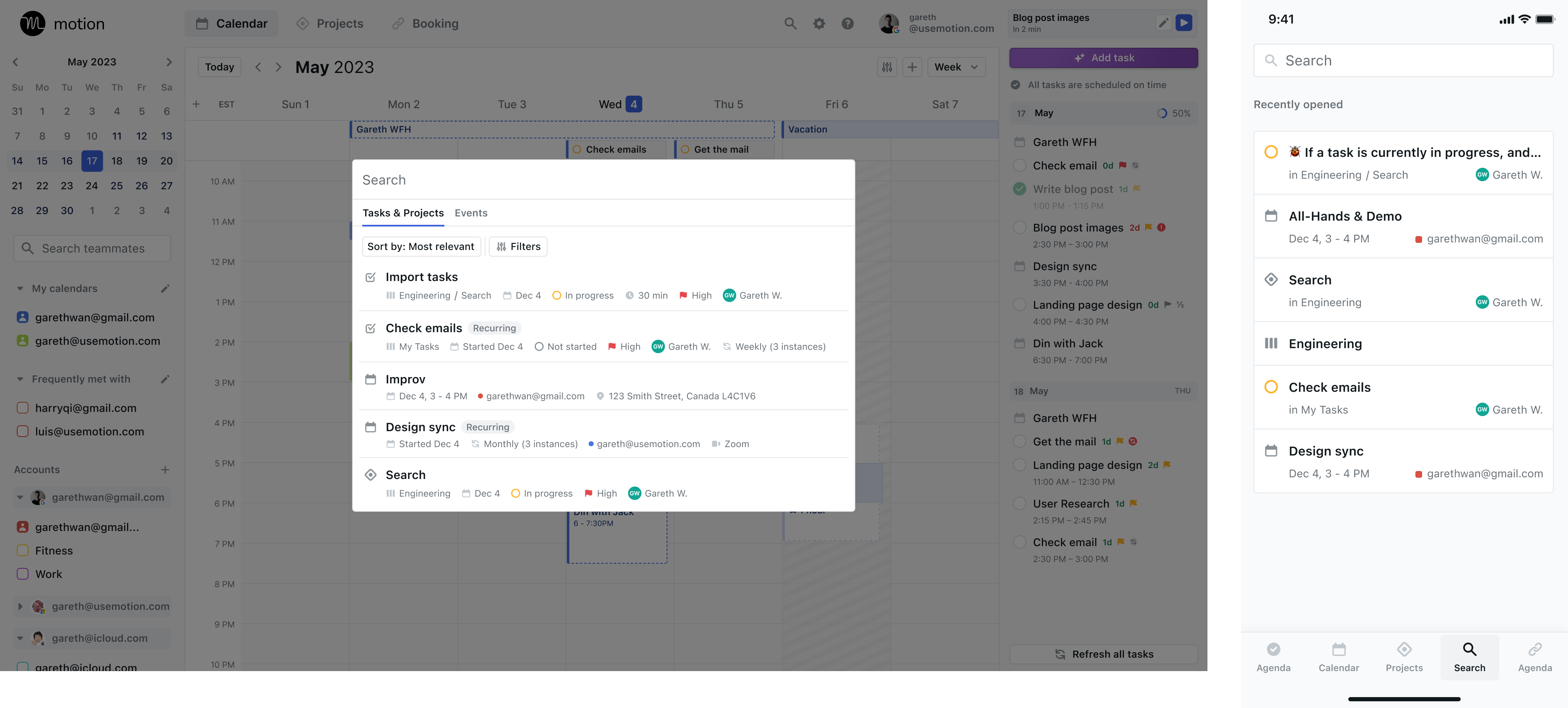Click the play button for Blog post images

click(1183, 23)
